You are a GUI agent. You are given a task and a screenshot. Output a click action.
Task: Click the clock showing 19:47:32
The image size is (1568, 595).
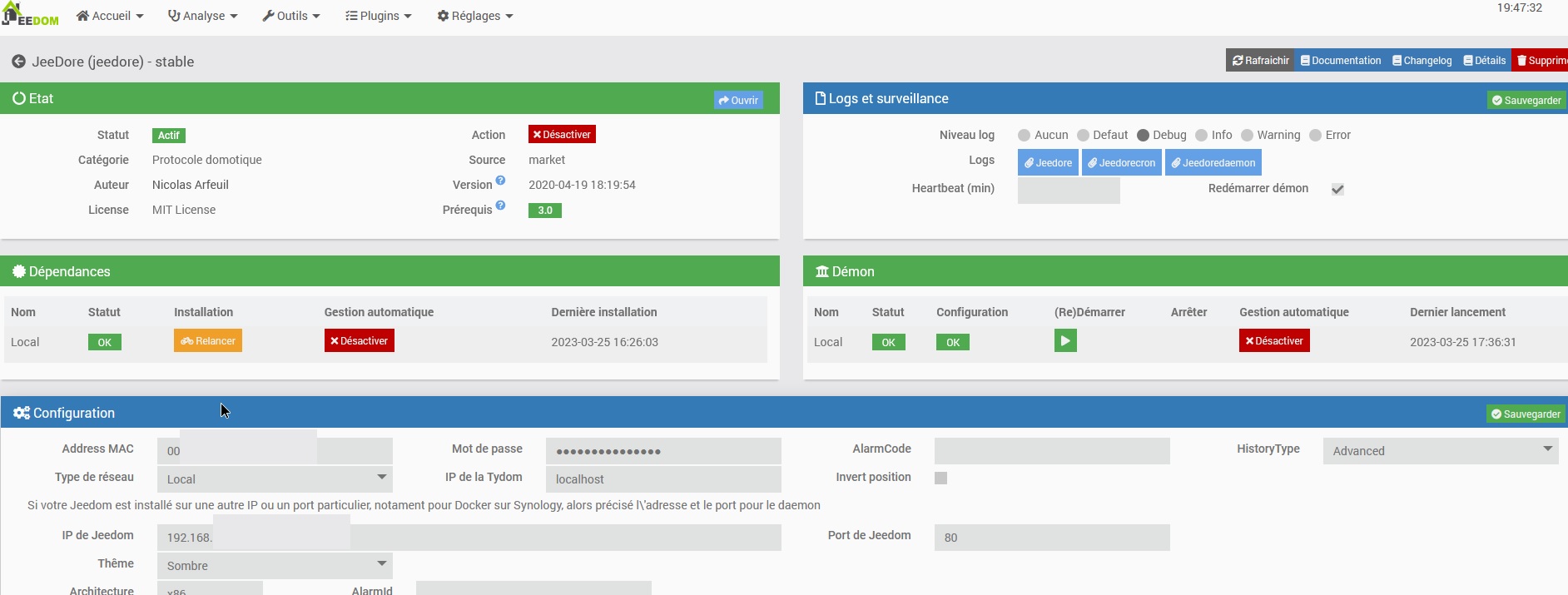(1520, 7)
